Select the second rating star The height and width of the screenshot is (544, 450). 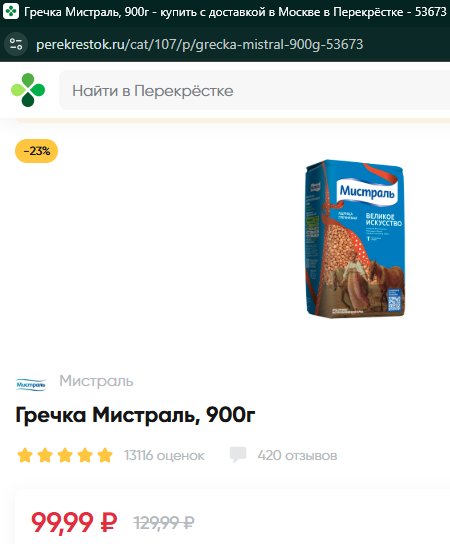(x=45, y=455)
